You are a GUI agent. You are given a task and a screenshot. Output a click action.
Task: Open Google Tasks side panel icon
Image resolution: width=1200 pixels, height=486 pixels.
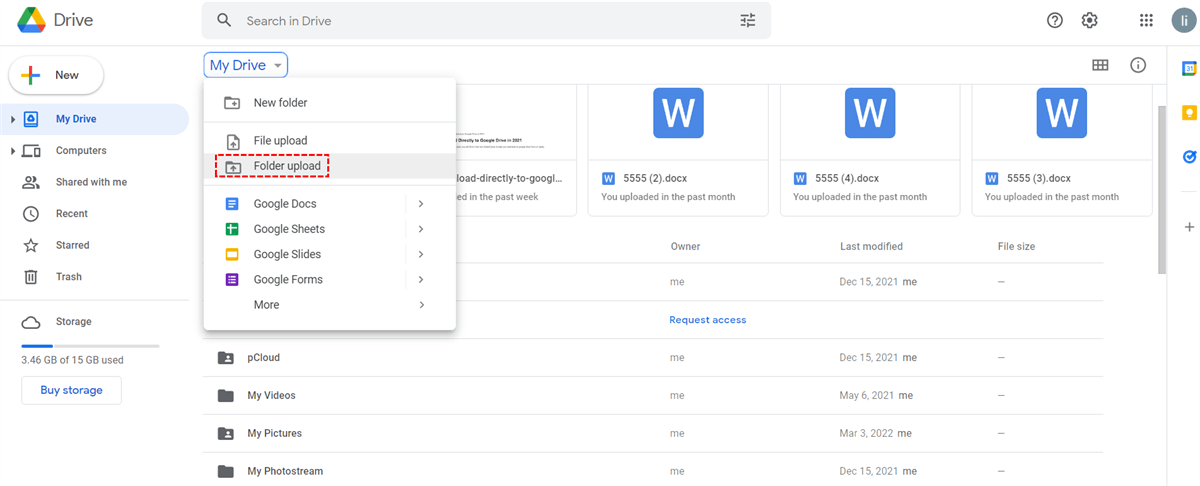(1189, 156)
